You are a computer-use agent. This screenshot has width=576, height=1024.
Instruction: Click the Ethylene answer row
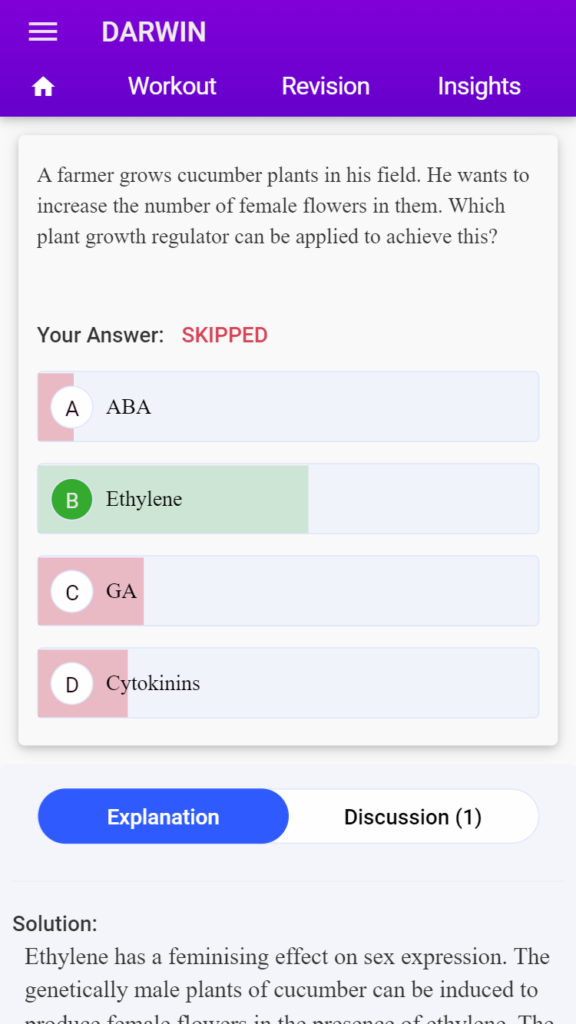coord(288,499)
